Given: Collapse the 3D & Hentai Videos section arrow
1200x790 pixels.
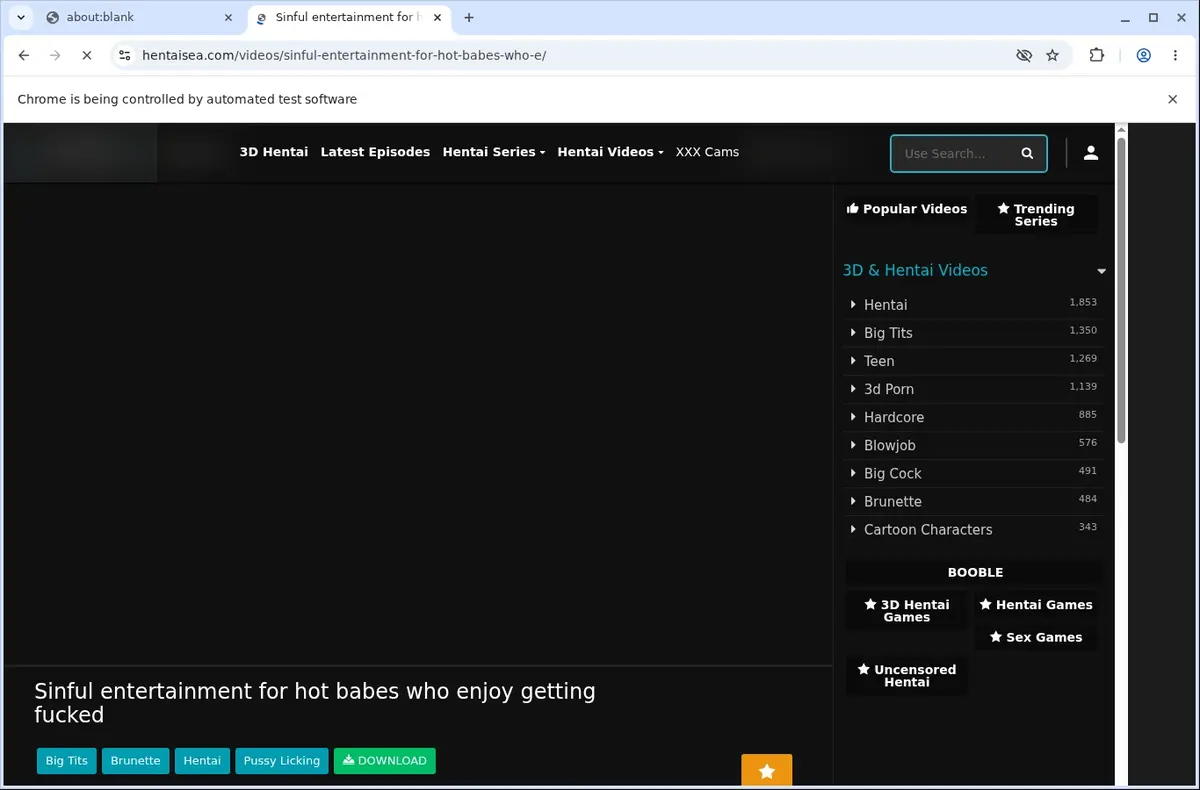Looking at the screenshot, I should (1101, 271).
